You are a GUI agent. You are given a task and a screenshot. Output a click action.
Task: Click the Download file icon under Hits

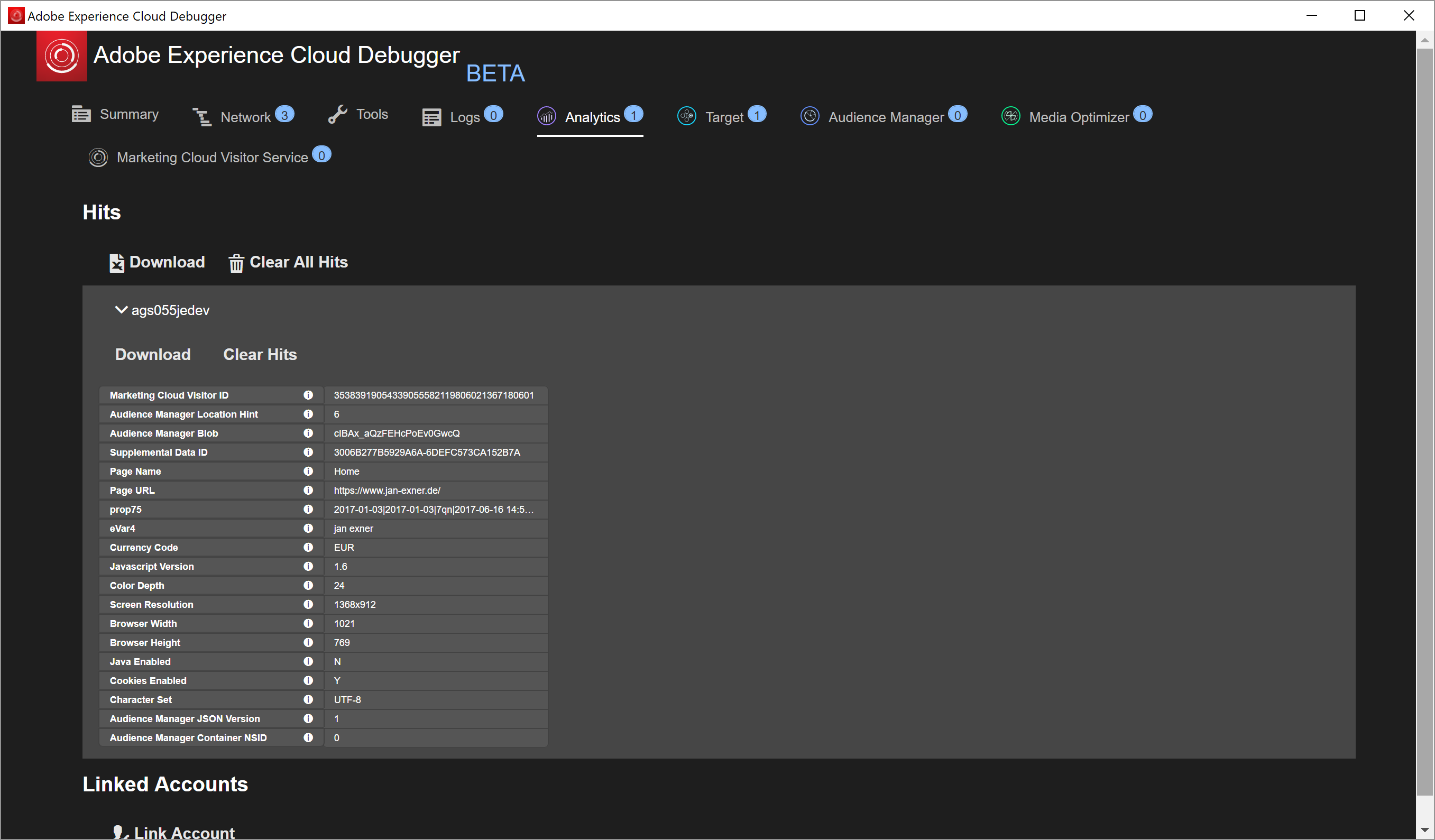tap(116, 263)
